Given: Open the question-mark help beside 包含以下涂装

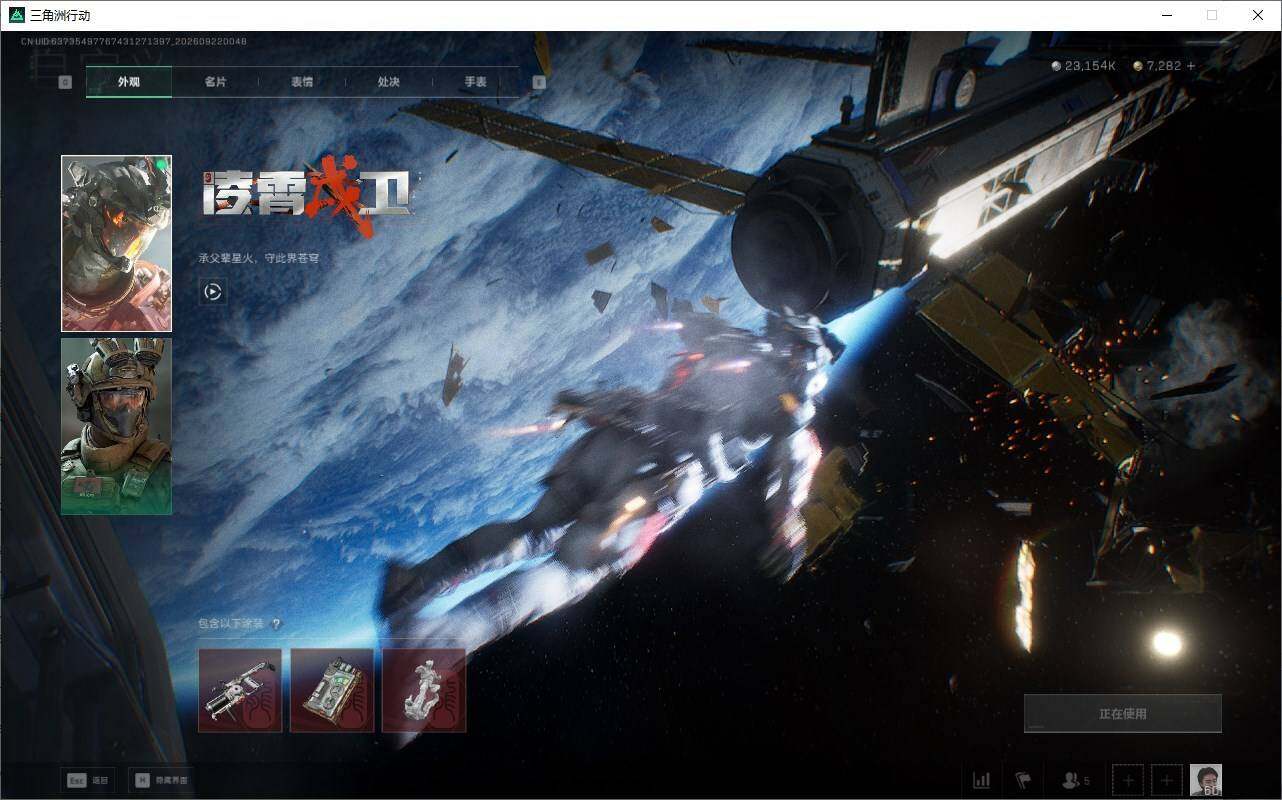Looking at the screenshot, I should point(276,624).
